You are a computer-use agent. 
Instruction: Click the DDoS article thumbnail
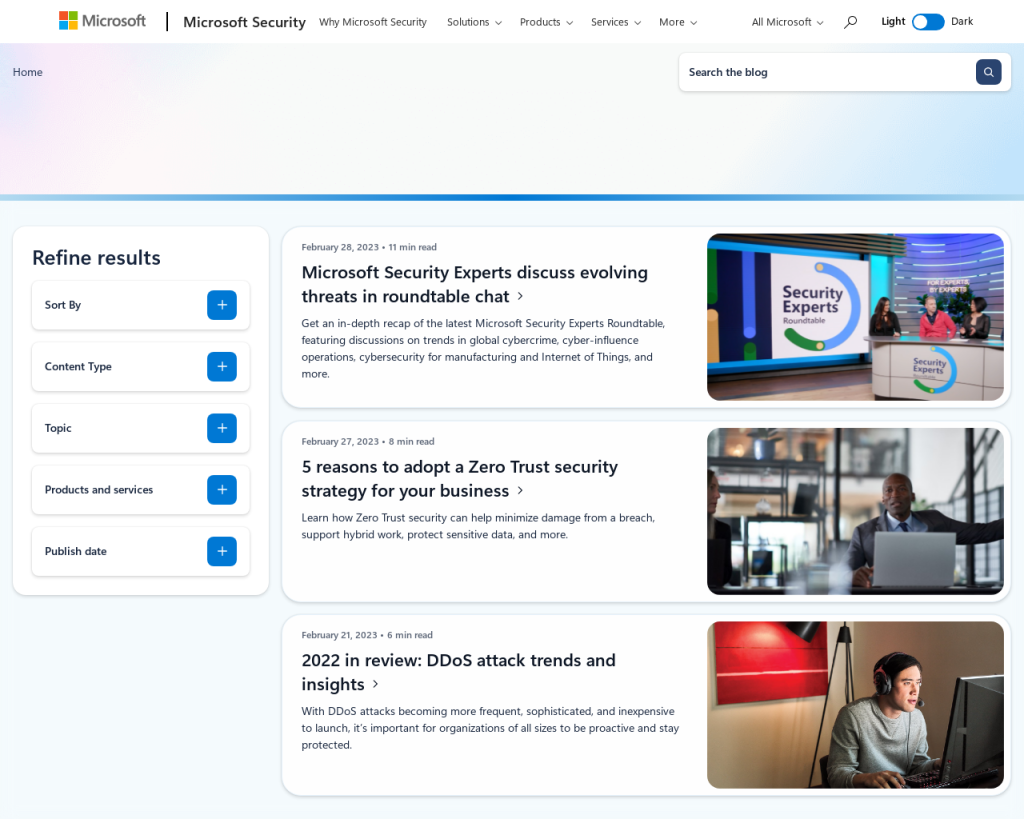point(855,705)
